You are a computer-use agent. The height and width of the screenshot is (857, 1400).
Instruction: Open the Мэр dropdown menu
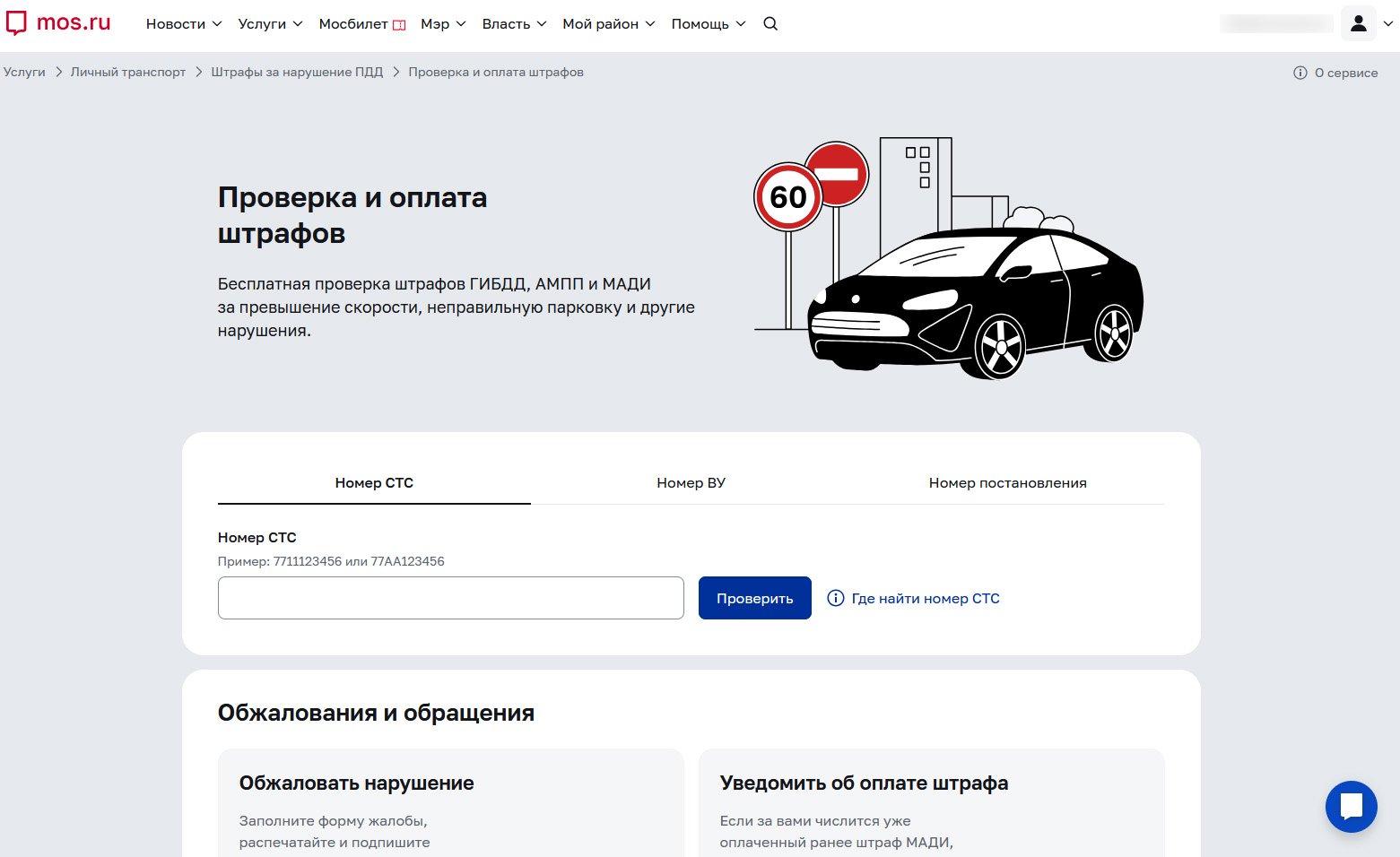(x=443, y=24)
